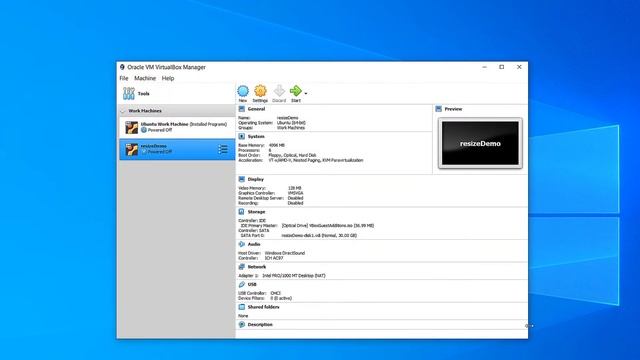The image size is (640, 360).
Task: Click the System section icon
Action: pyautogui.click(x=242, y=136)
